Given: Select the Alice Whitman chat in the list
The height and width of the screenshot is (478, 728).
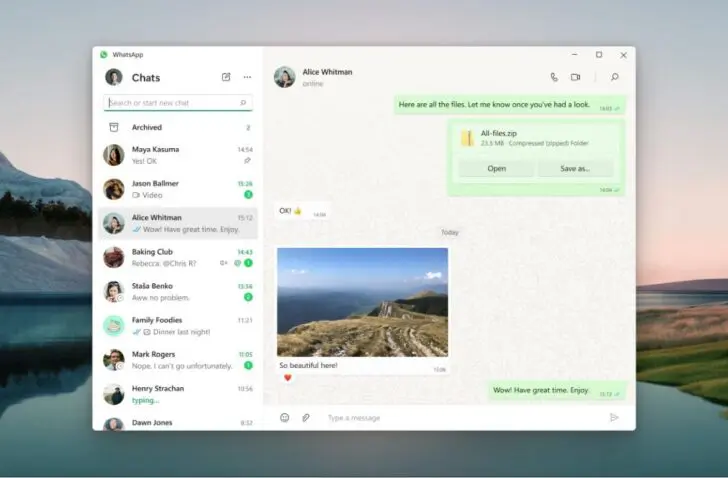Looking at the screenshot, I should coord(178,223).
